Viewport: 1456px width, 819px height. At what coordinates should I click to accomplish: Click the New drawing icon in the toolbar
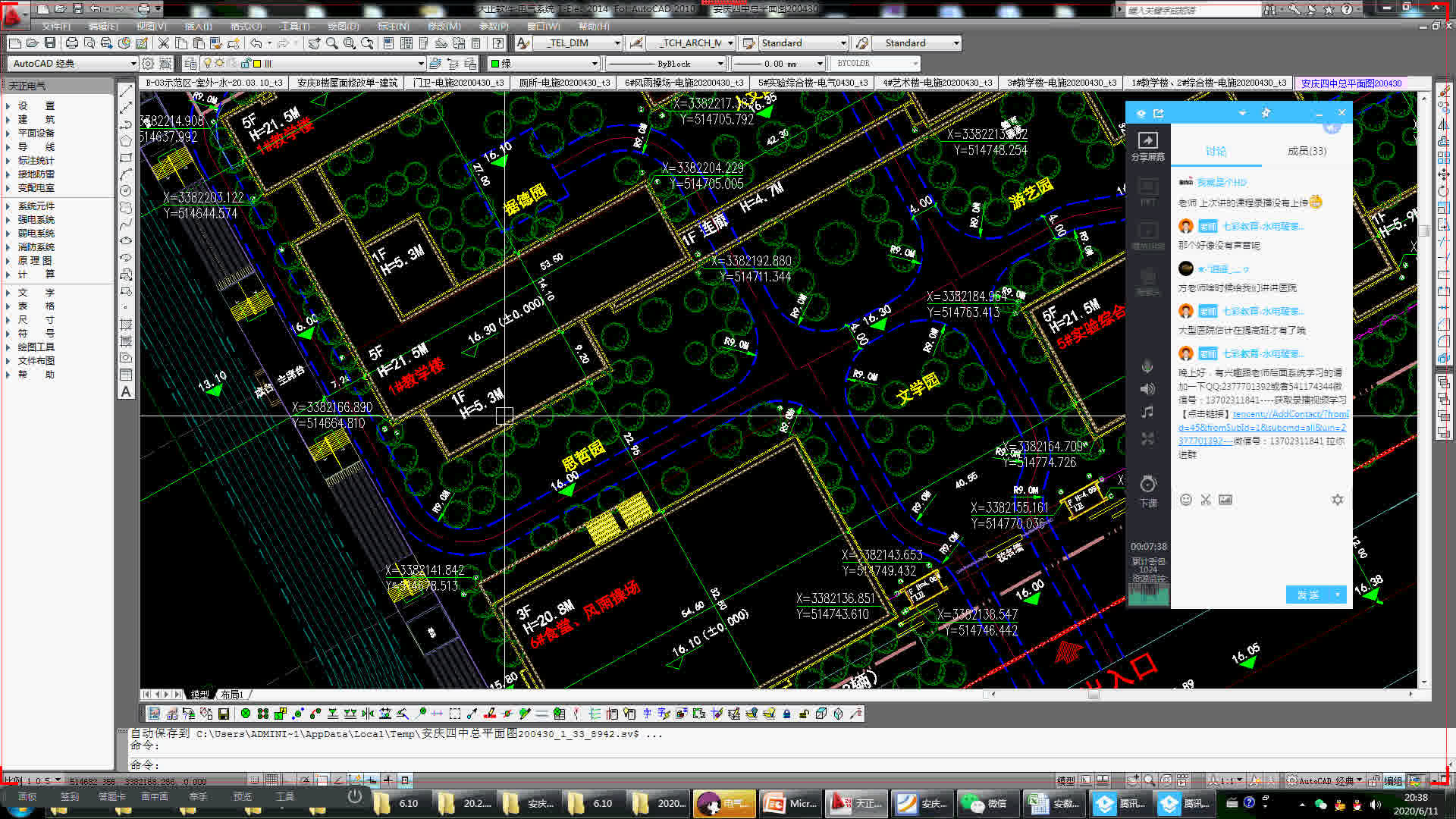click(14, 43)
